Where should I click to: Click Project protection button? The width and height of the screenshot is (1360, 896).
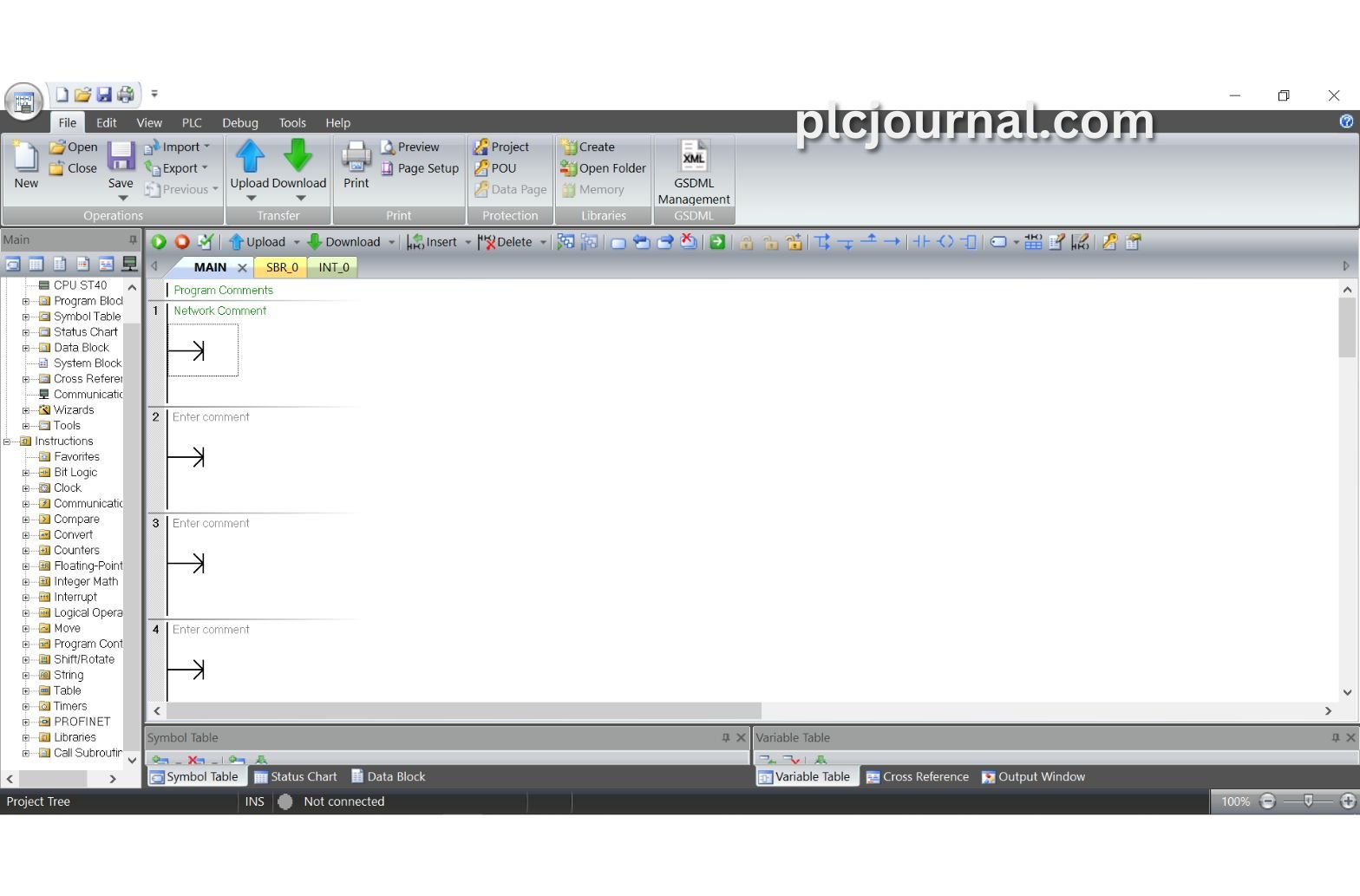coord(500,147)
